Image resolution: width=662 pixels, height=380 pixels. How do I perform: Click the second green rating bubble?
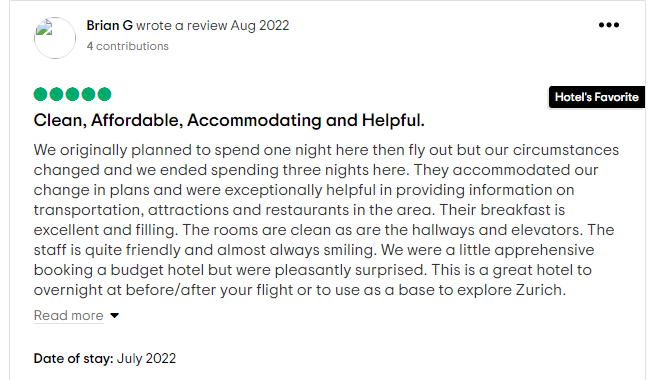coord(57,94)
